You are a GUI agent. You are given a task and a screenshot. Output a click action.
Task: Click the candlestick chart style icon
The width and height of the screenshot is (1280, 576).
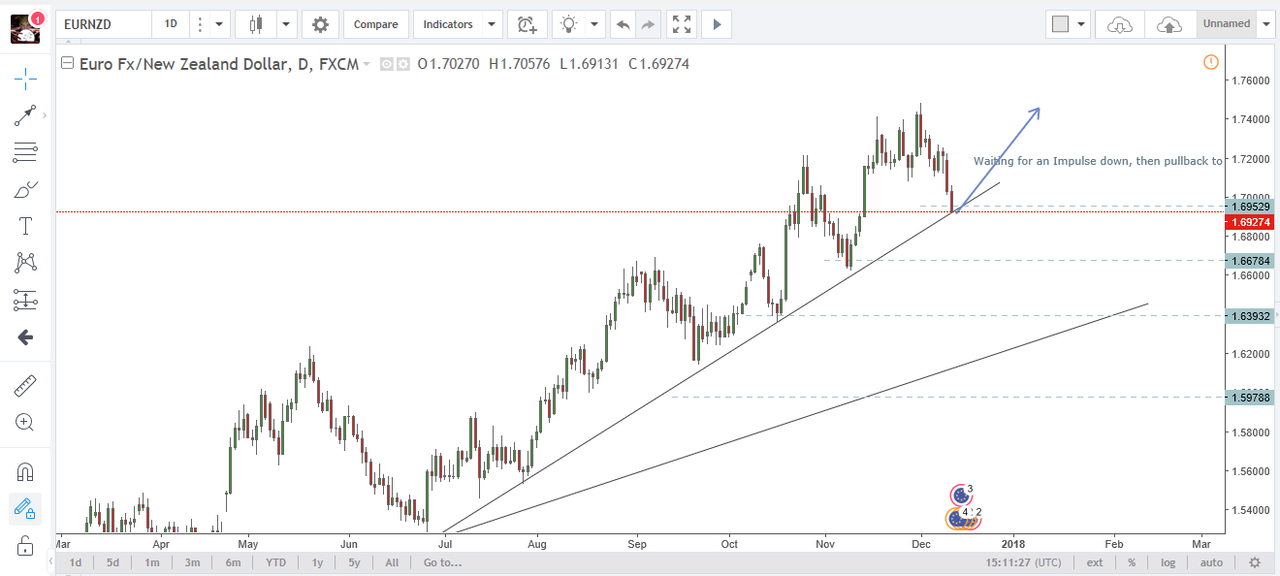click(255, 24)
